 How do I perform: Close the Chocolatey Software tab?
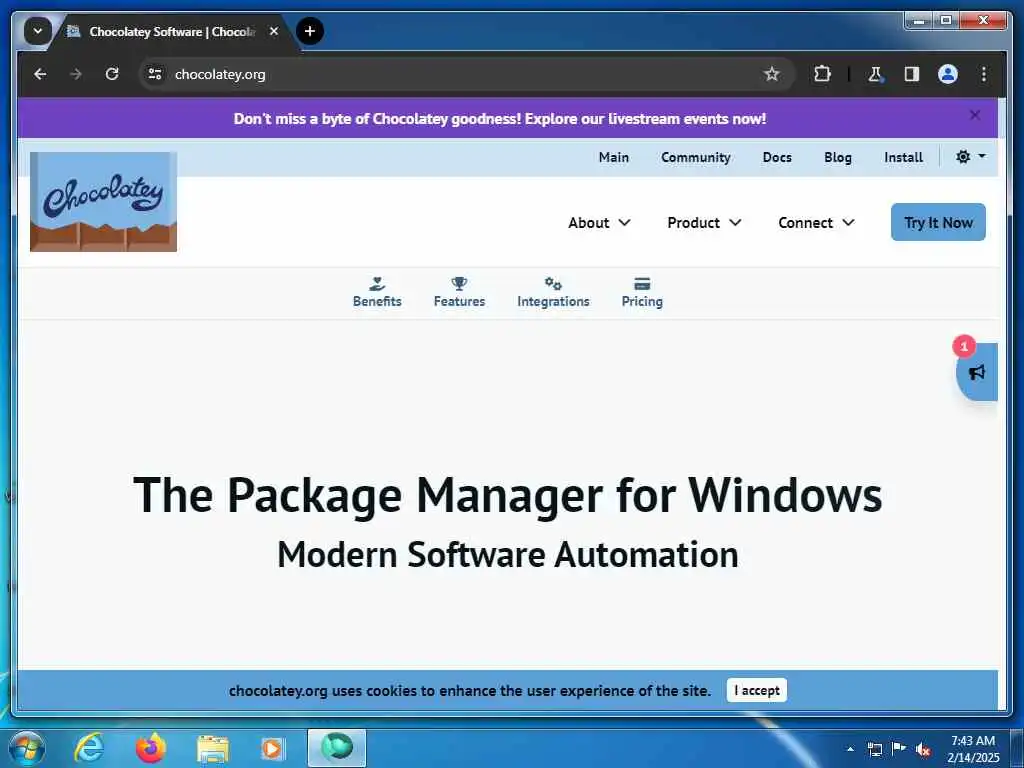(x=274, y=31)
